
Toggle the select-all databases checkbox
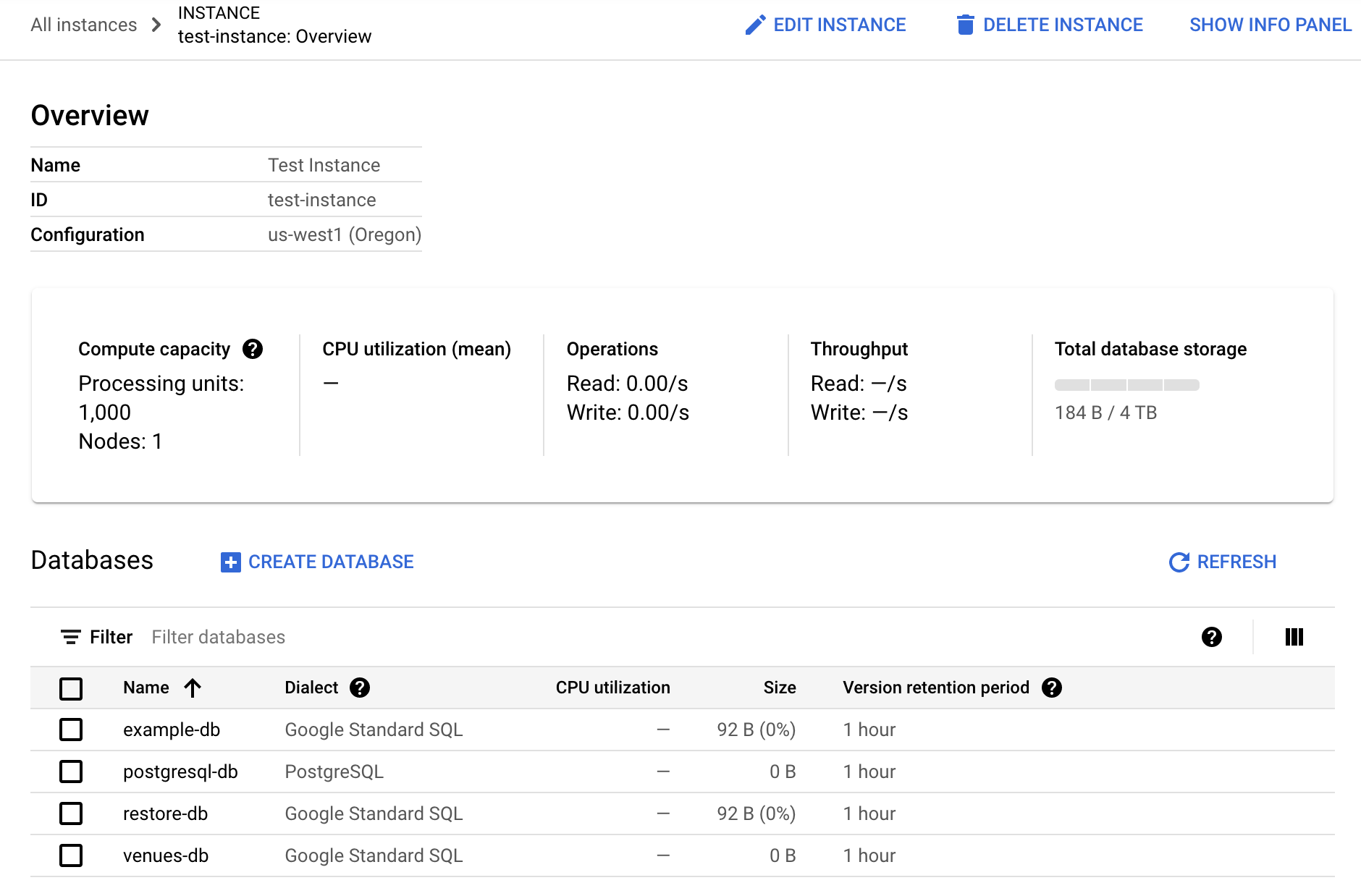71,688
